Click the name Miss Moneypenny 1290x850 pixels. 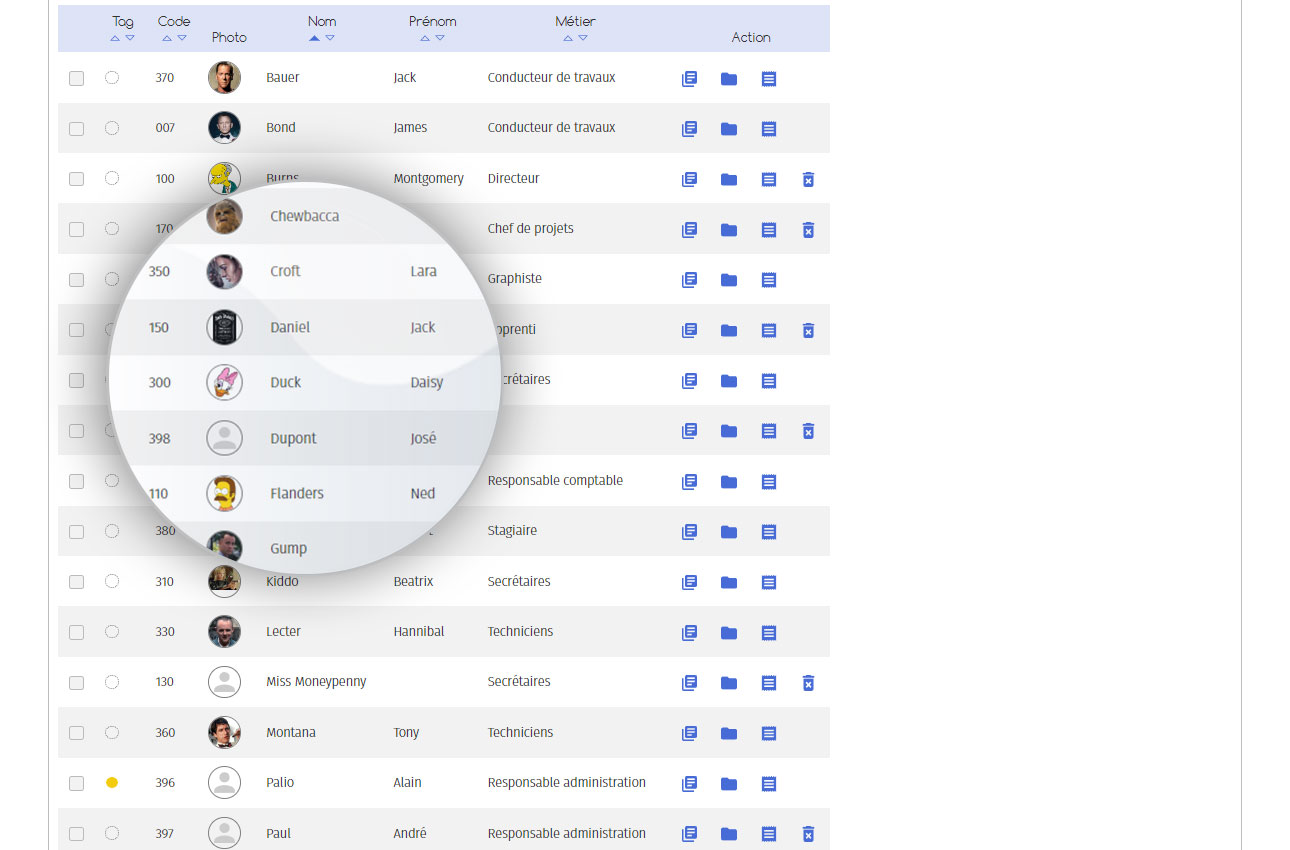tap(316, 682)
